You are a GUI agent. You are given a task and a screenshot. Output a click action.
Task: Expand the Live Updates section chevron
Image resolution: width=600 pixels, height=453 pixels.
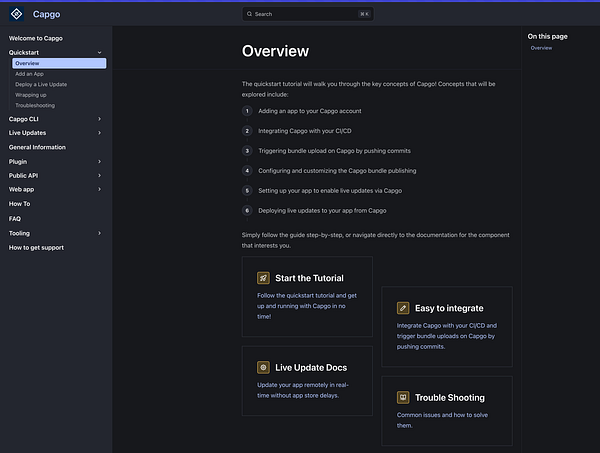[99, 133]
